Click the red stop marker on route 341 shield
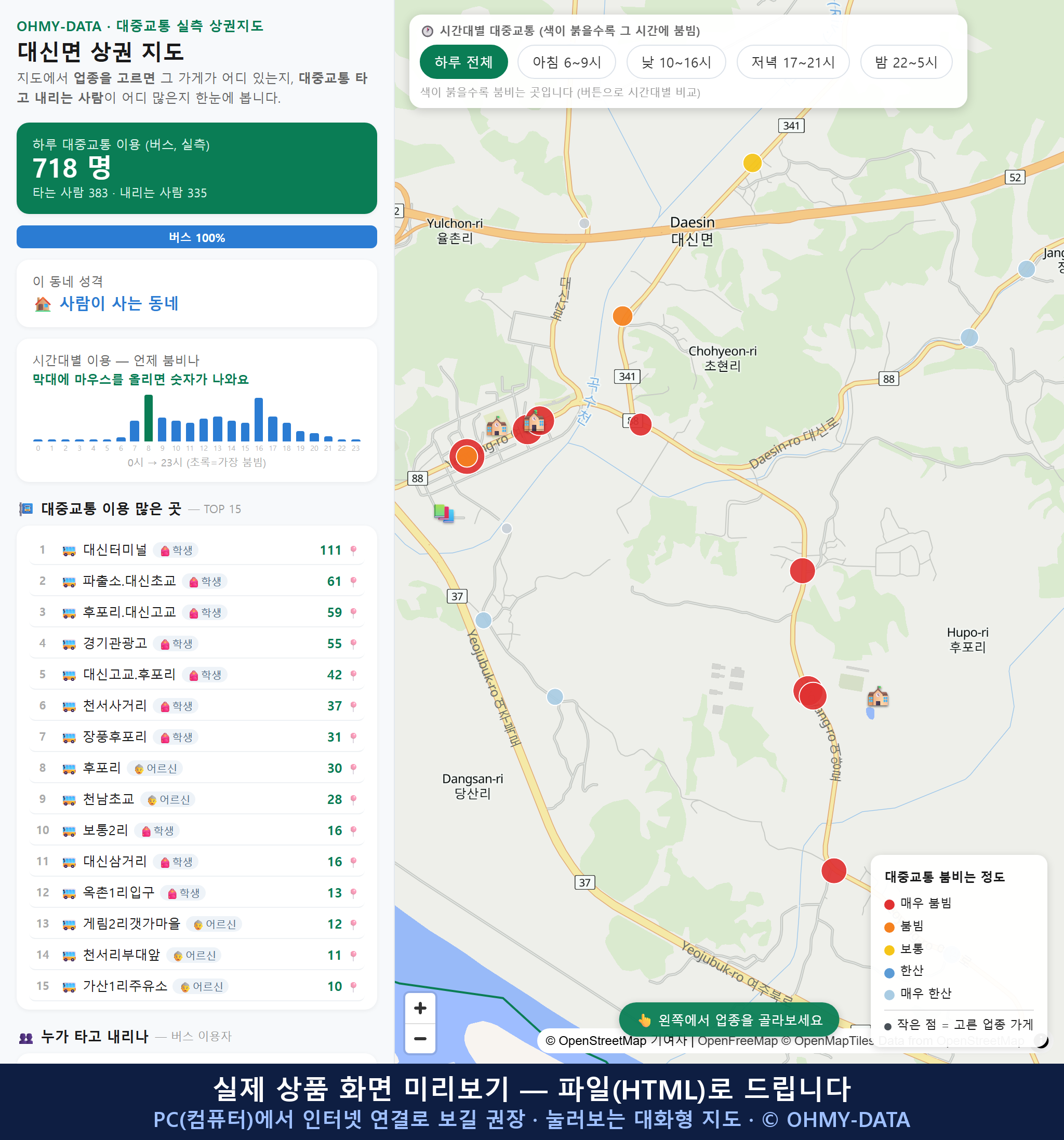The width and height of the screenshot is (1064, 1140). pyautogui.click(x=640, y=424)
